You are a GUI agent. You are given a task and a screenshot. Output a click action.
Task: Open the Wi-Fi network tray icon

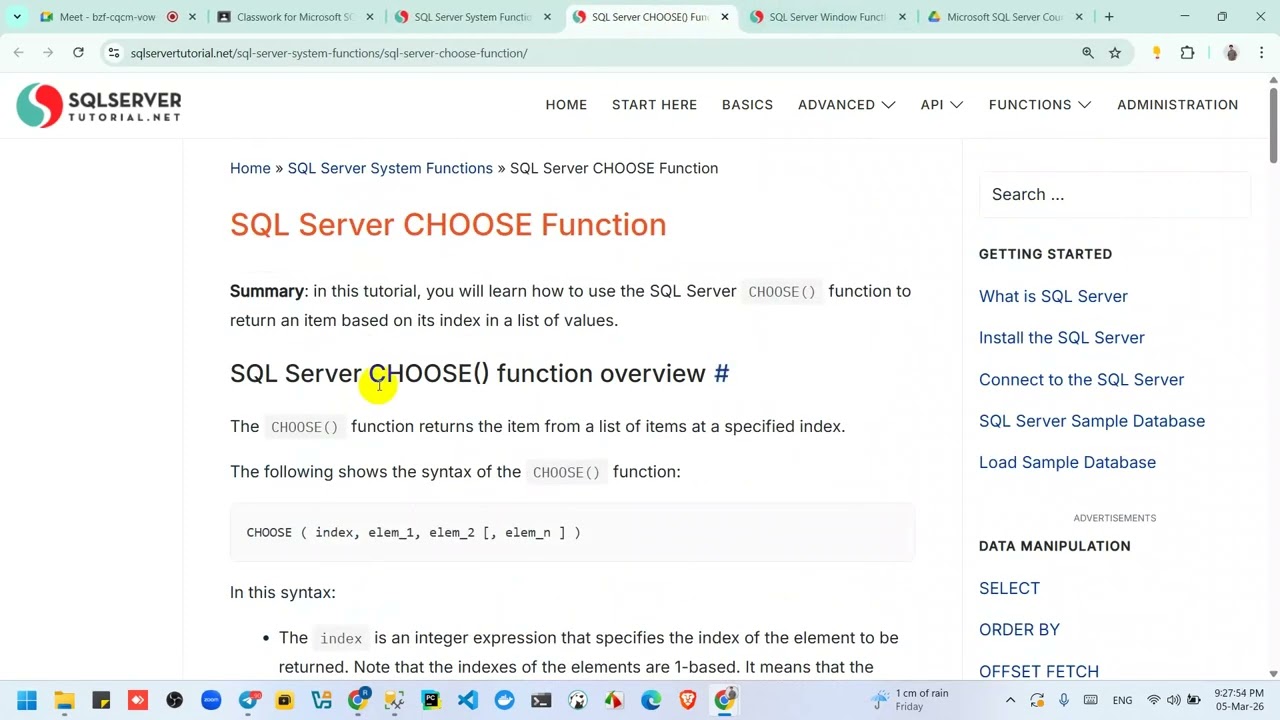click(x=1154, y=700)
